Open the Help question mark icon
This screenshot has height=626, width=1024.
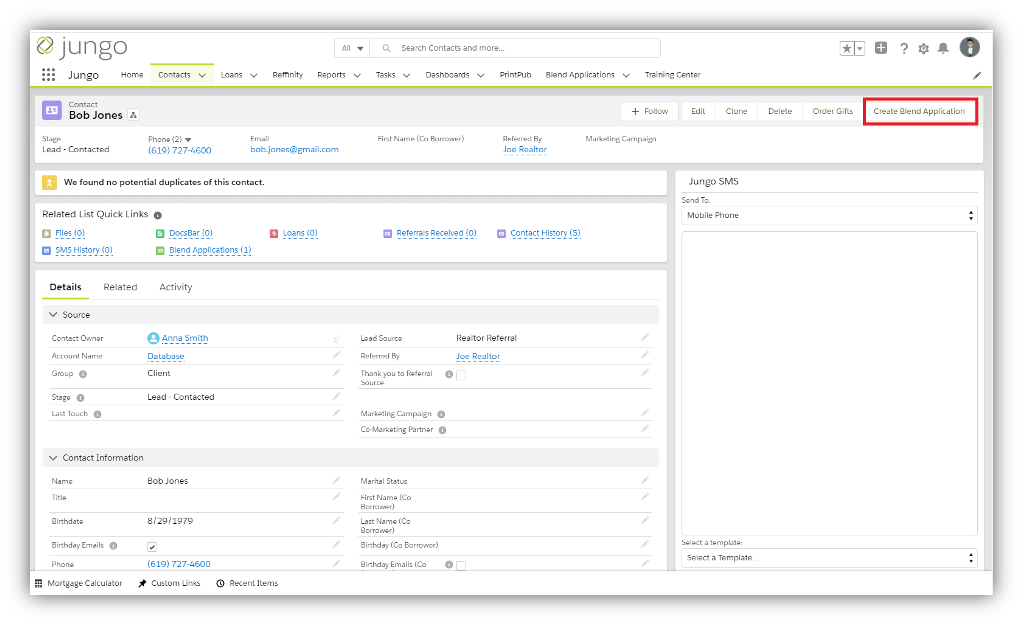click(904, 47)
